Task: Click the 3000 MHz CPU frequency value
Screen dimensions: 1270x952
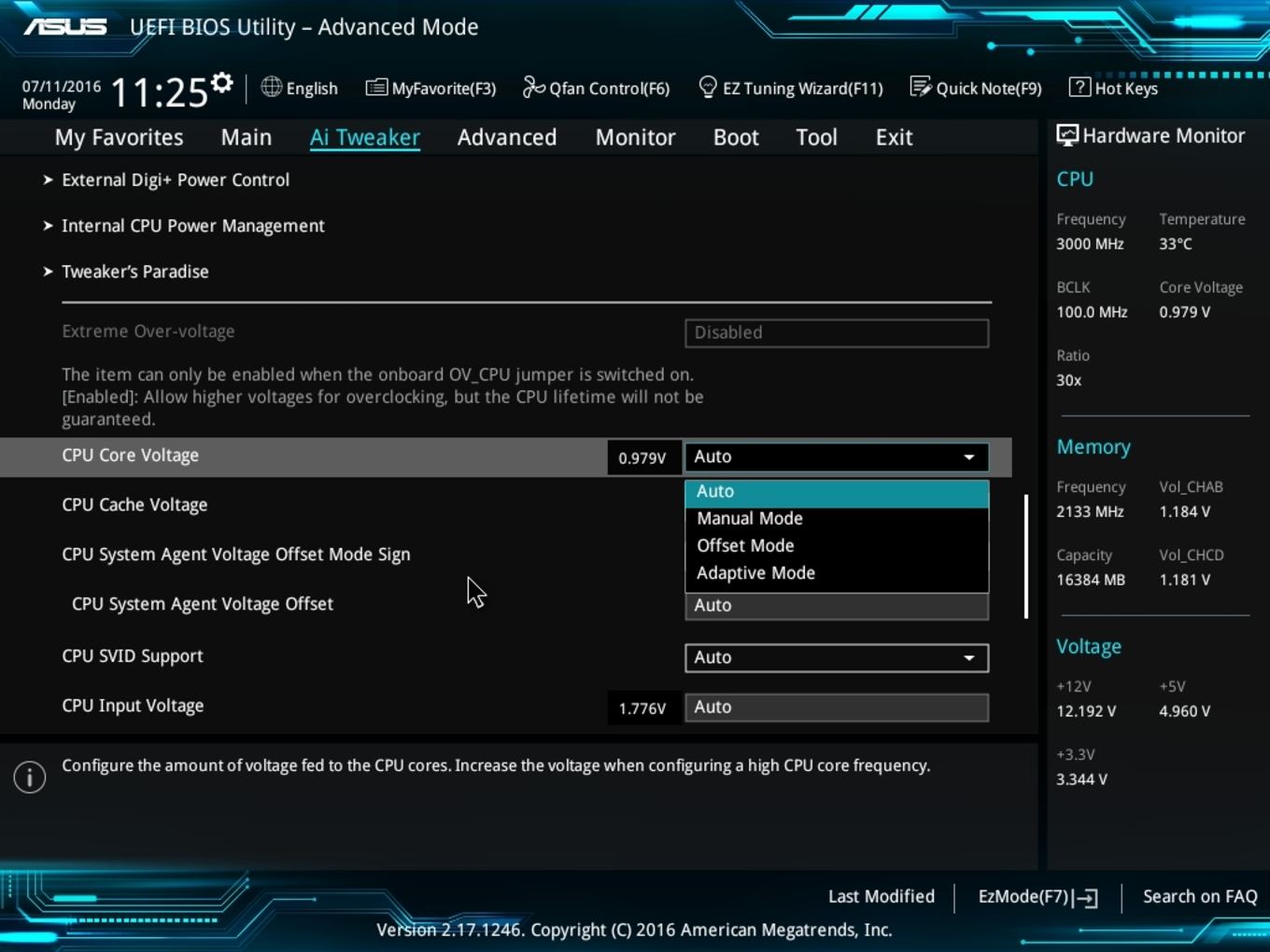Action: point(1090,245)
